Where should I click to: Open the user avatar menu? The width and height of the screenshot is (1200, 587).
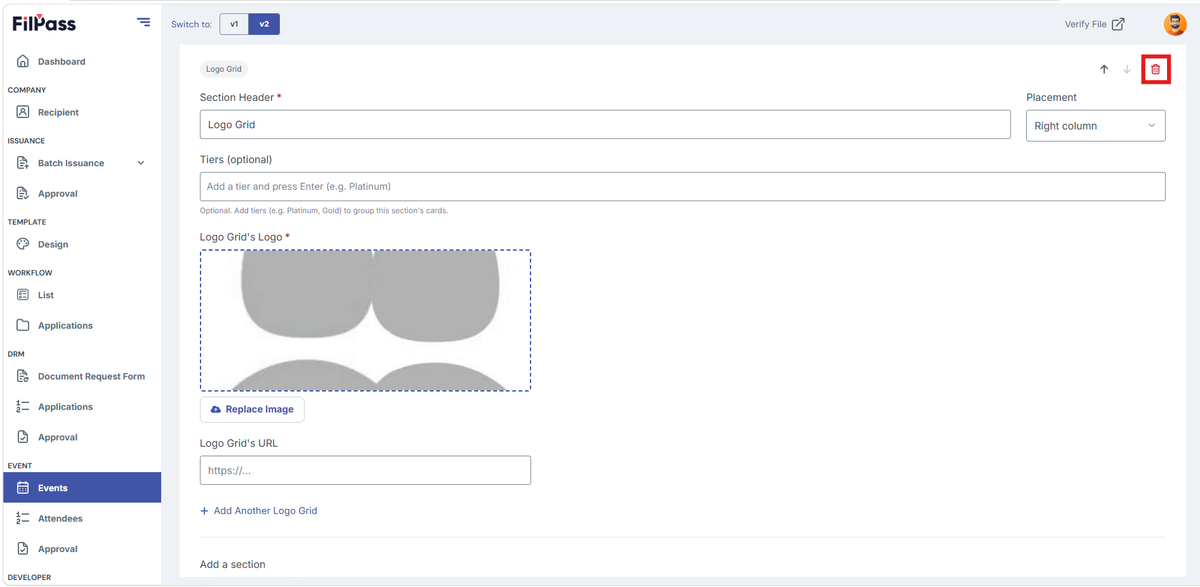point(1174,24)
